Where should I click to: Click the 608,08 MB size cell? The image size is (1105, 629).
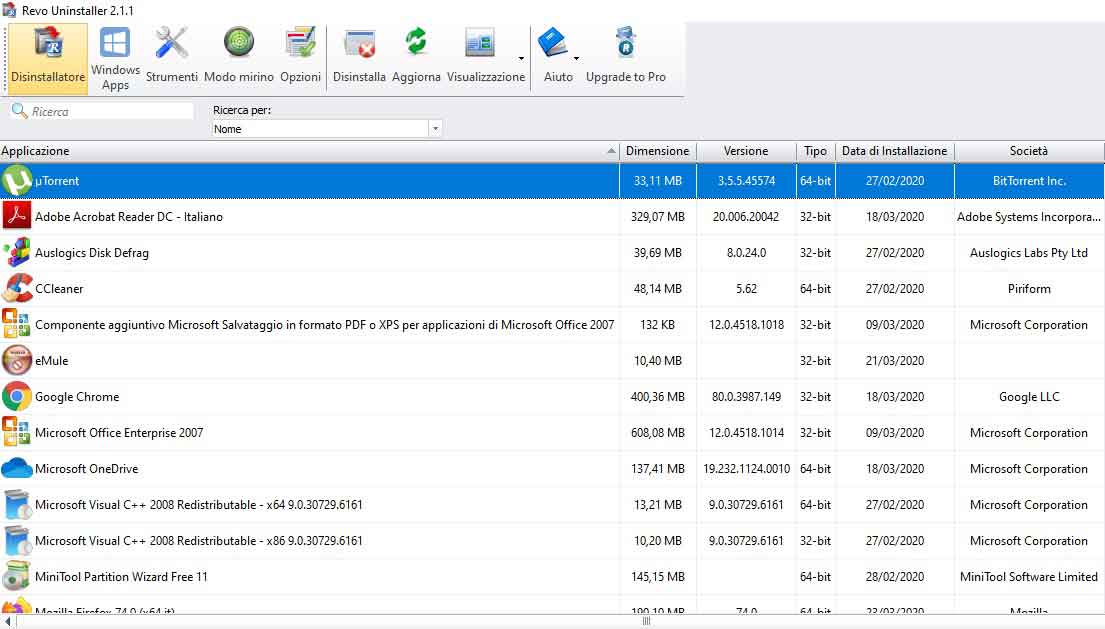[x=658, y=433]
